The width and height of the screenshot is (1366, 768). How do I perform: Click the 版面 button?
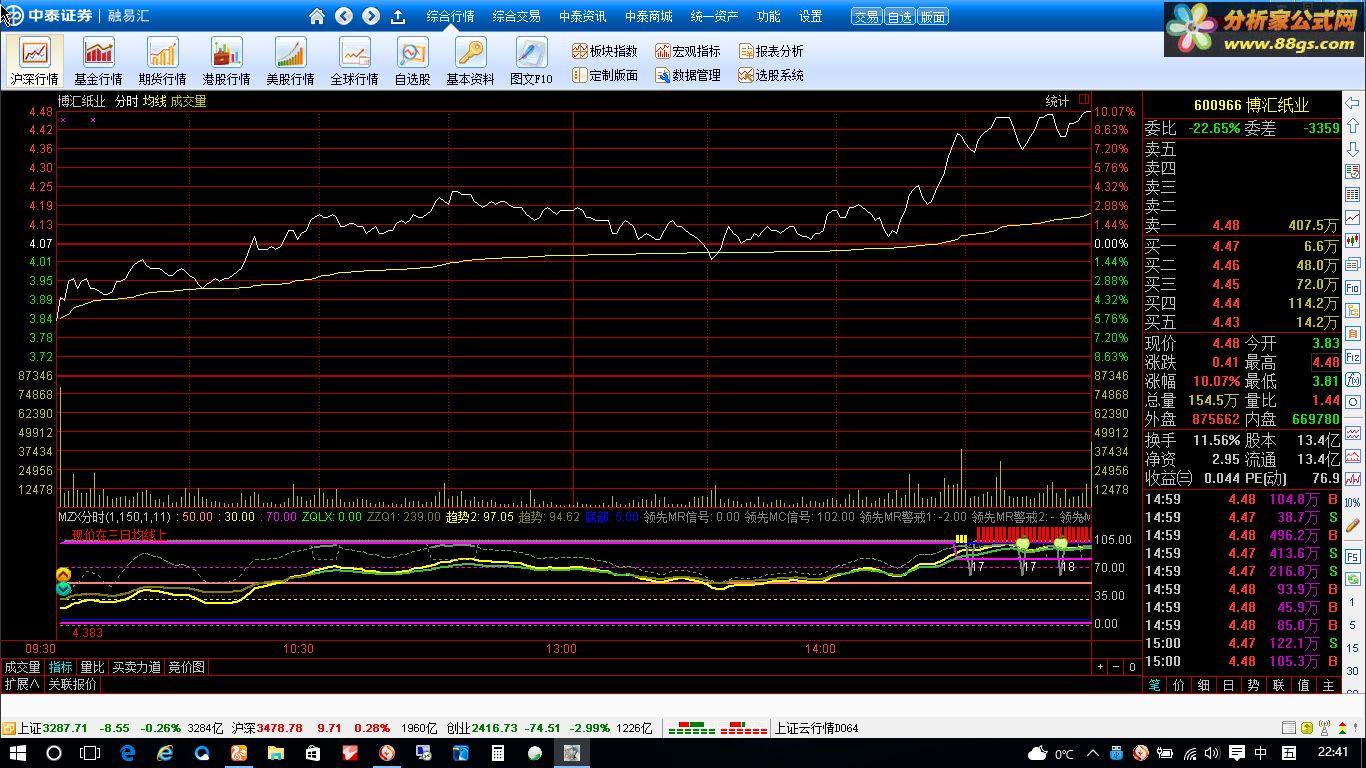(x=932, y=17)
